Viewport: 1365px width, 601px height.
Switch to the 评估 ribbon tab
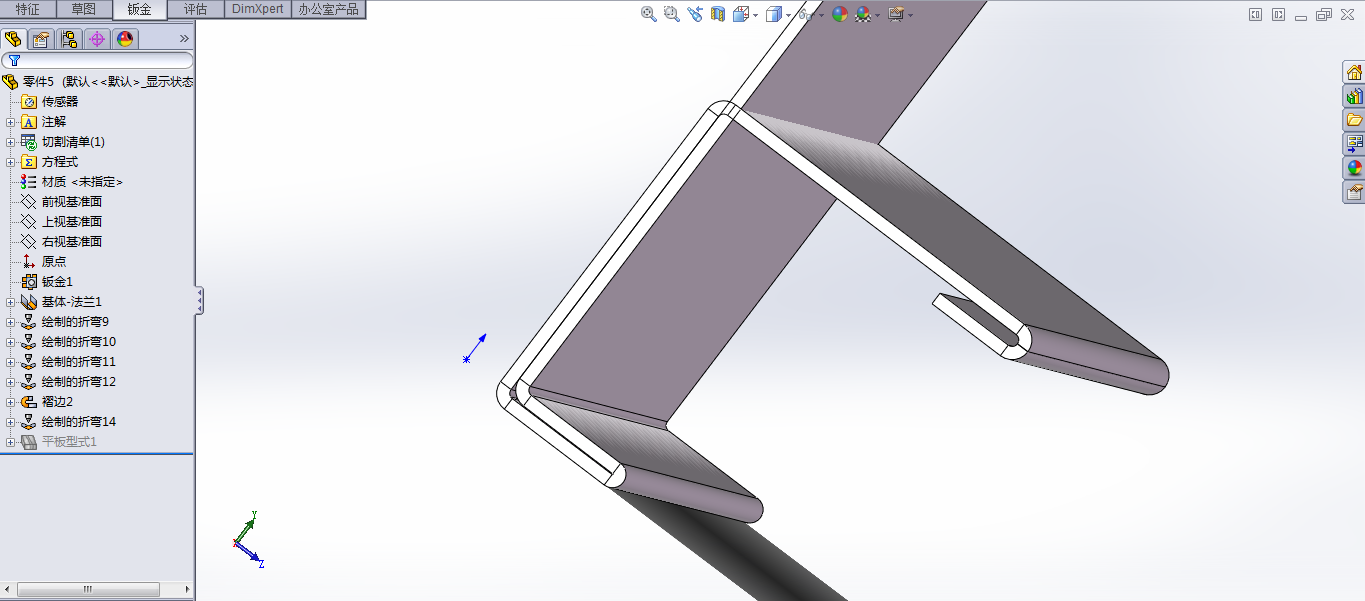196,9
